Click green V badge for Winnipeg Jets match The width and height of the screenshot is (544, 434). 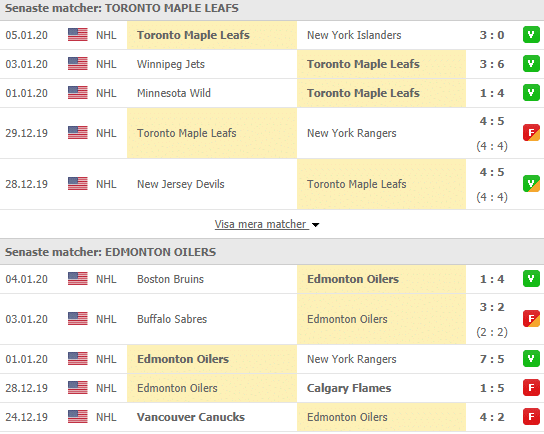click(x=531, y=64)
